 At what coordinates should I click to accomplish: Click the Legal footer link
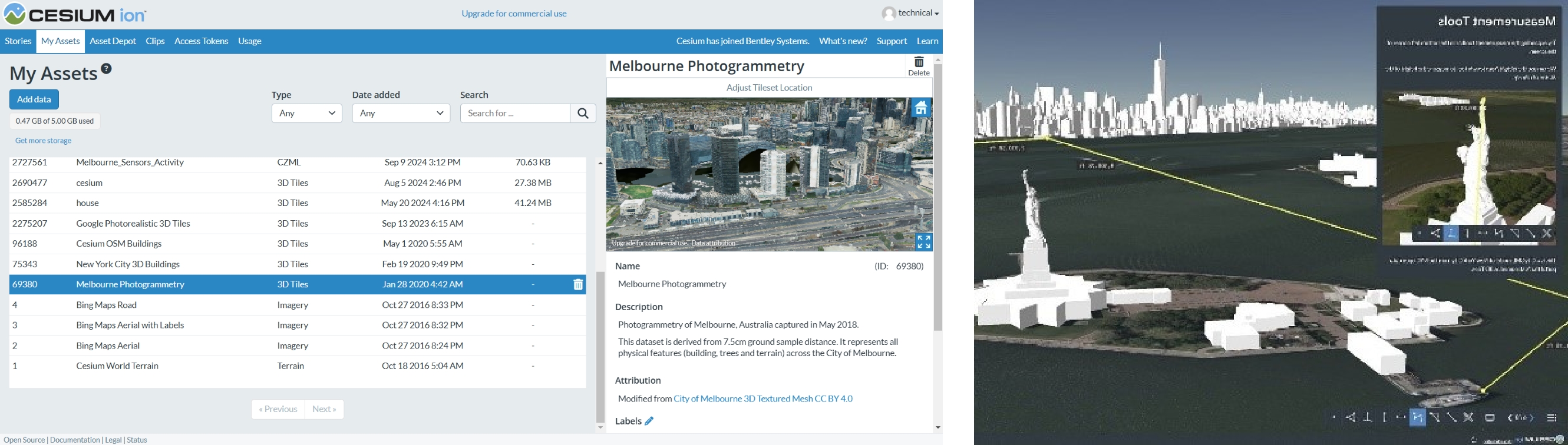(x=113, y=440)
